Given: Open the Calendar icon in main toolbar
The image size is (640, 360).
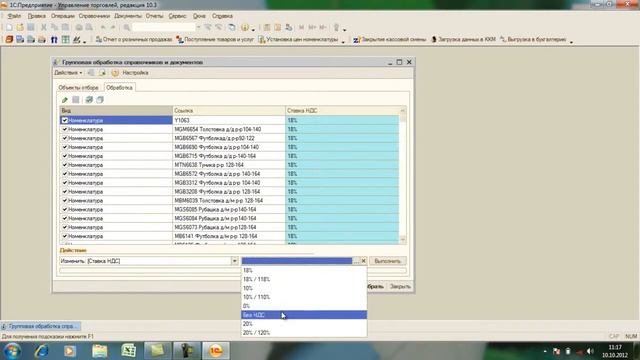Looking at the screenshot, I should pyautogui.click(x=278, y=27).
